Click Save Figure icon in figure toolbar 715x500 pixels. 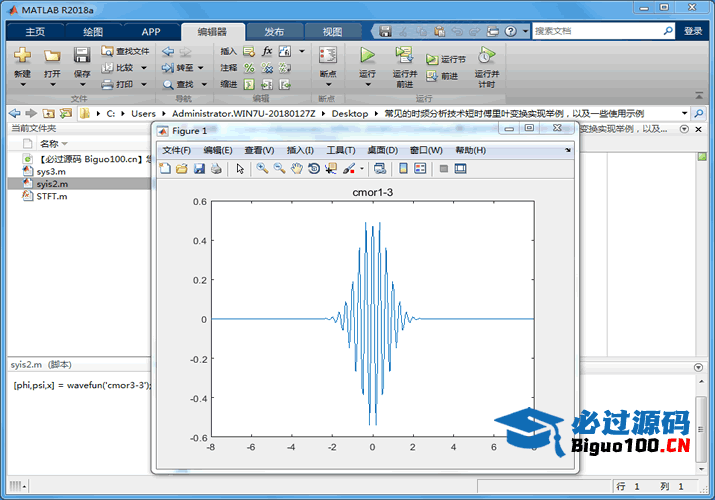pos(199,169)
